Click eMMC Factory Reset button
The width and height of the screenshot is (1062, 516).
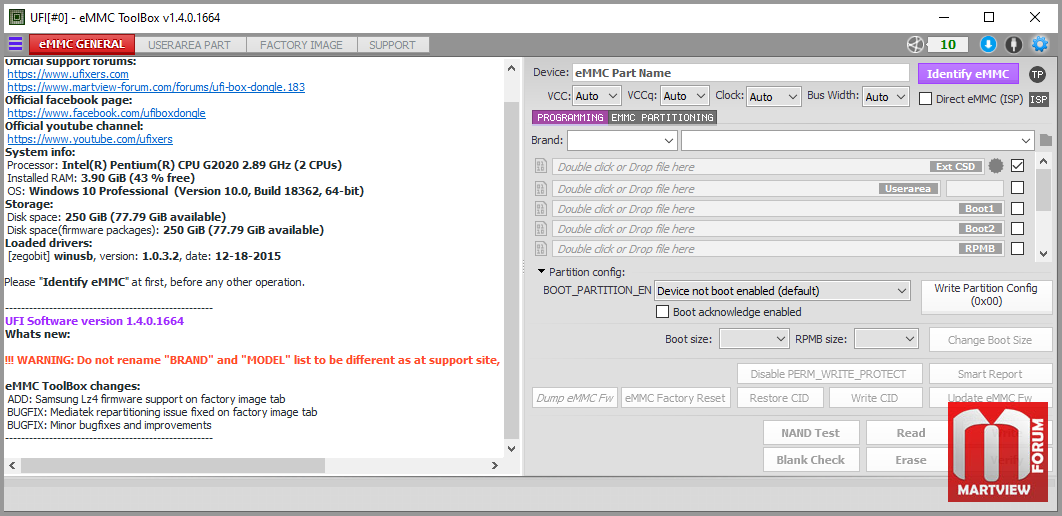click(x=676, y=398)
